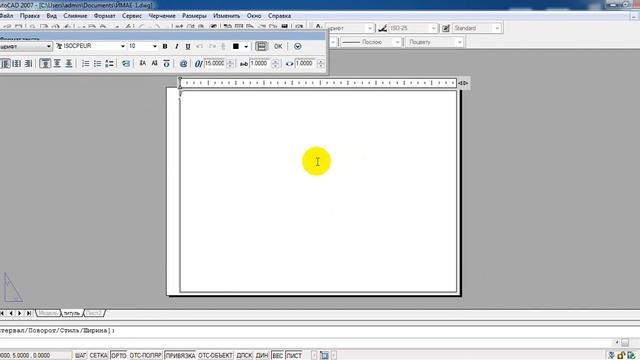Click the width factor icon
This screenshot has width=640, height=360.
click(289, 64)
